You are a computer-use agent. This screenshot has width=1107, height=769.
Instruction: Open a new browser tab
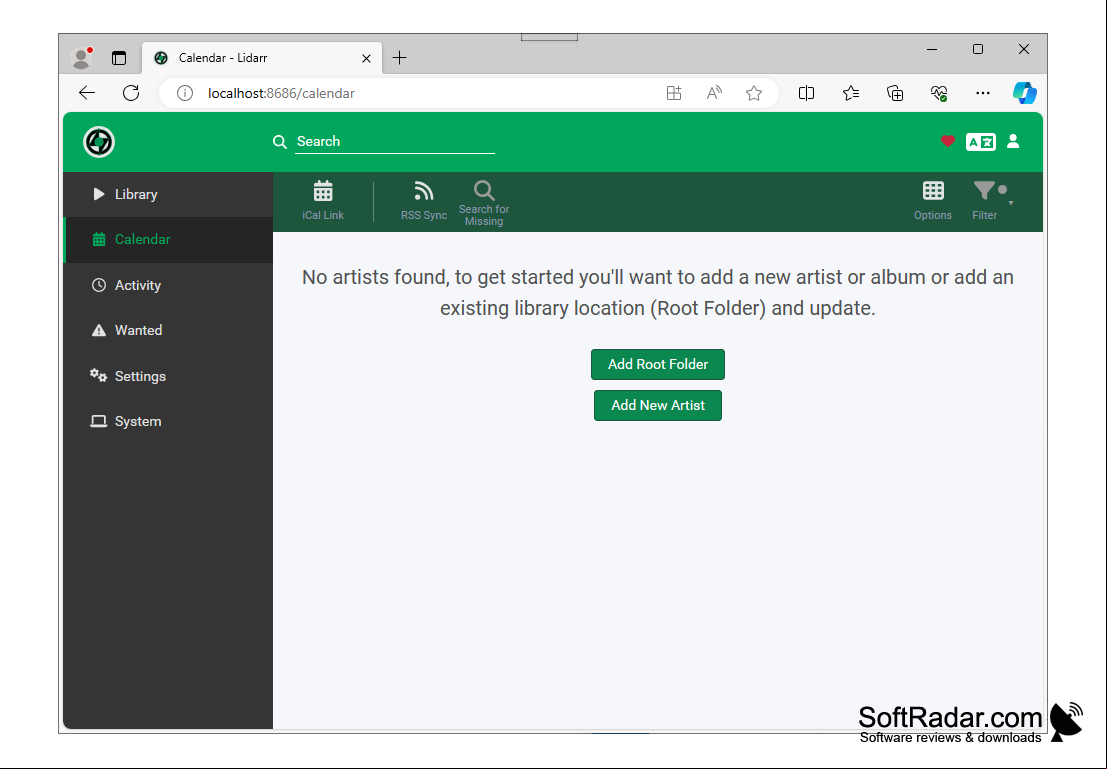400,58
